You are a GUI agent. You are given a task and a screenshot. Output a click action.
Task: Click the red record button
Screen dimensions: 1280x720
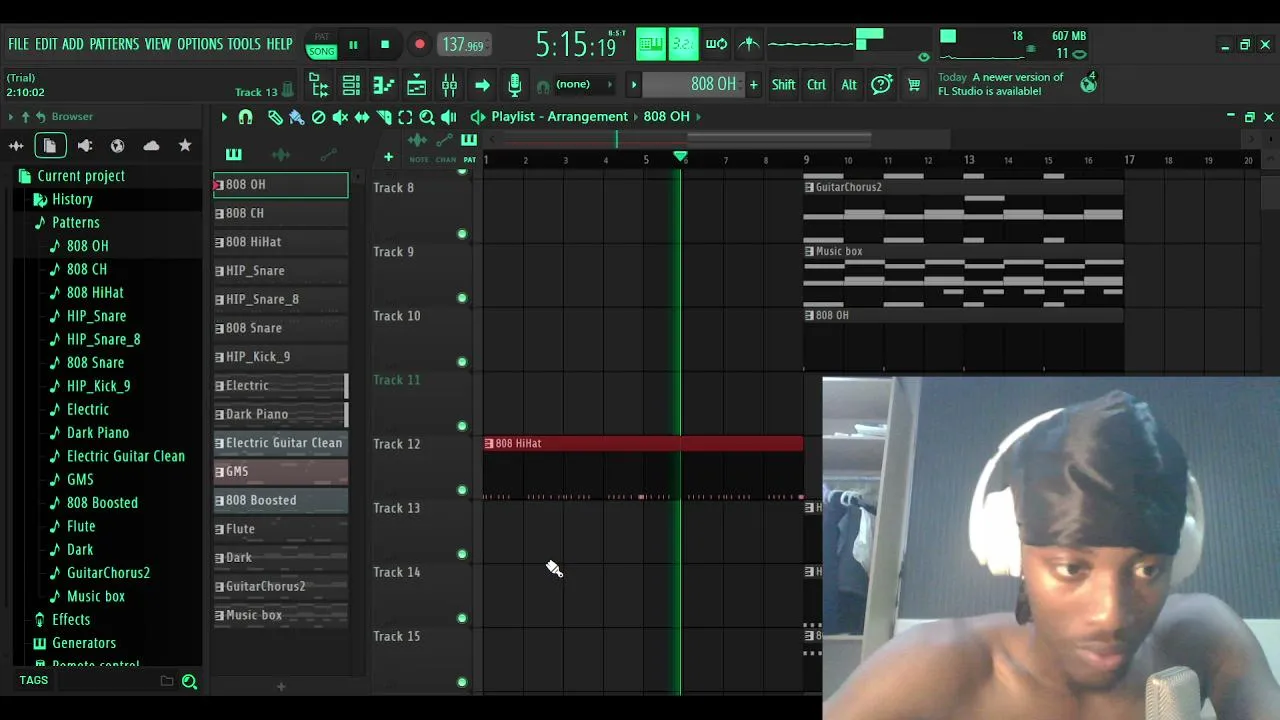(x=420, y=45)
